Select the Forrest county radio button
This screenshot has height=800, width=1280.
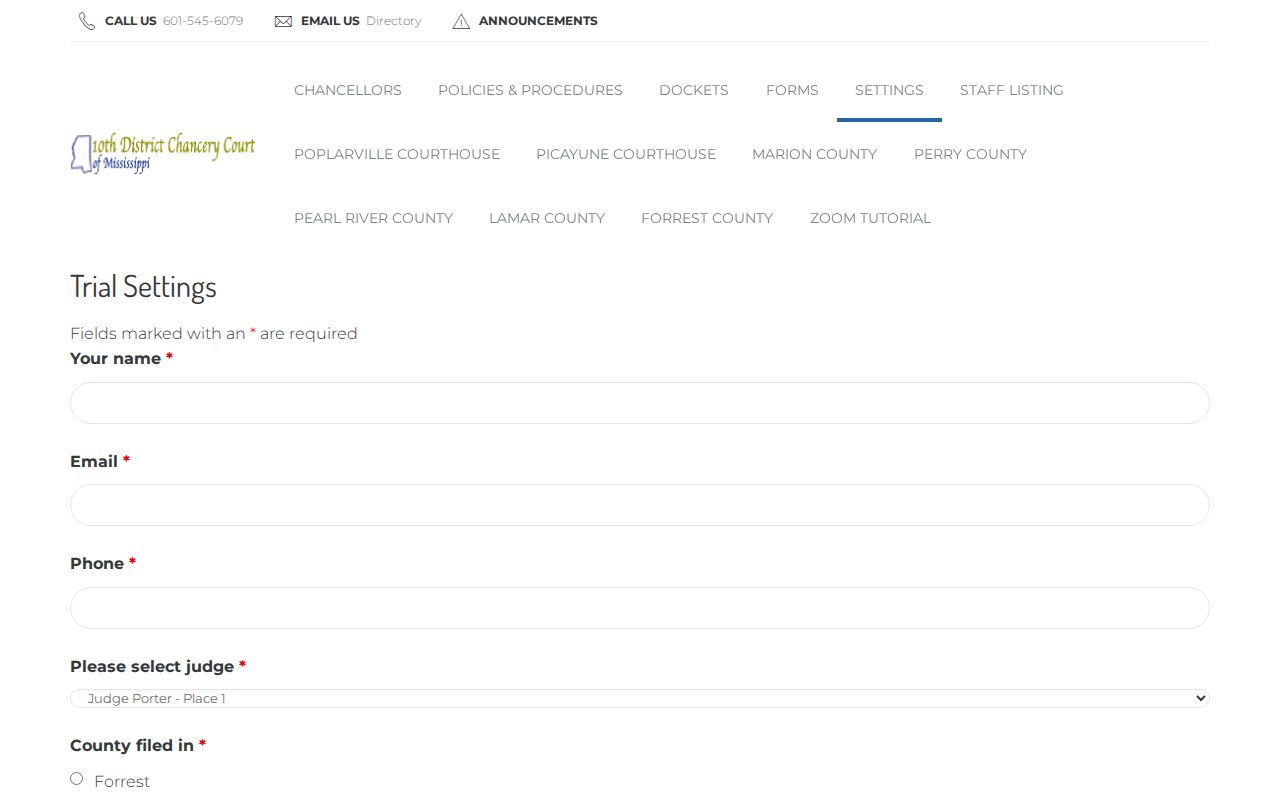77,779
